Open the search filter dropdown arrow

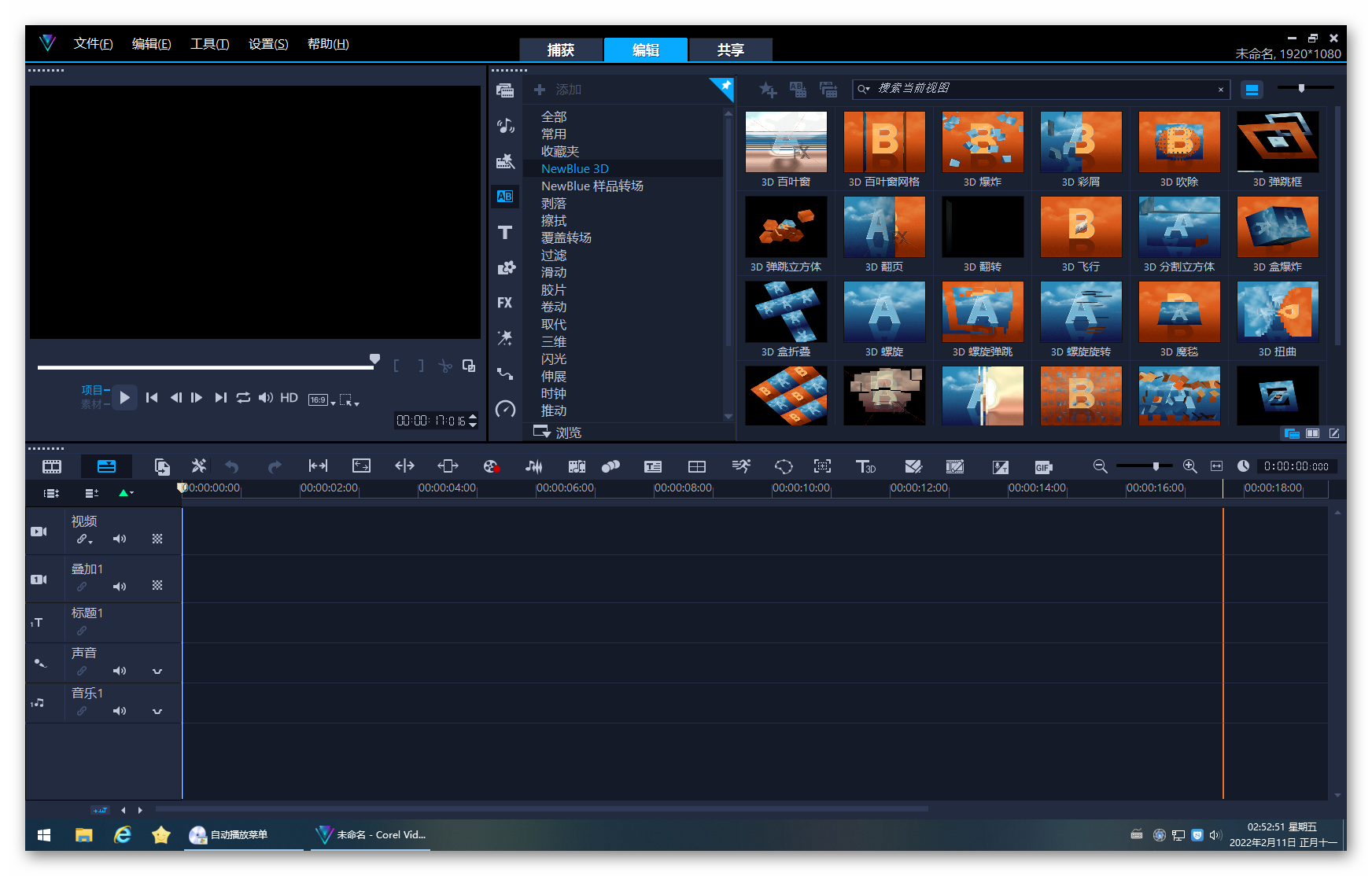864,89
